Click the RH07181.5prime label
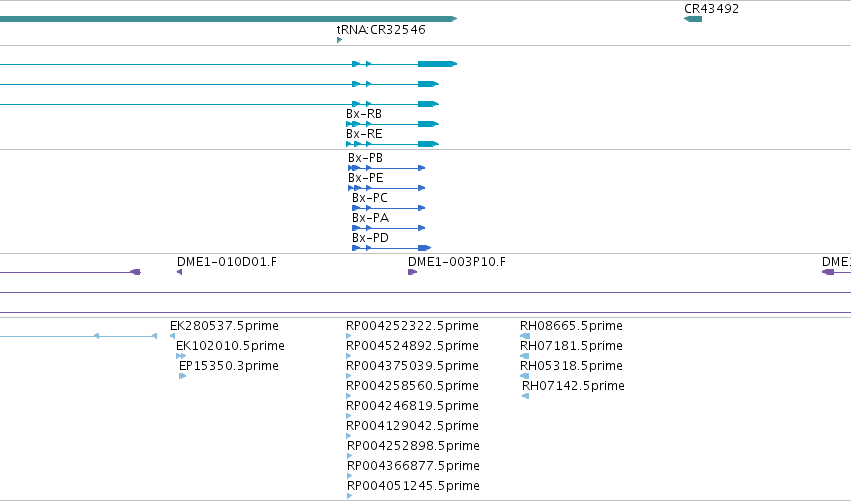Image resolution: width=851 pixels, height=501 pixels. 571,346
